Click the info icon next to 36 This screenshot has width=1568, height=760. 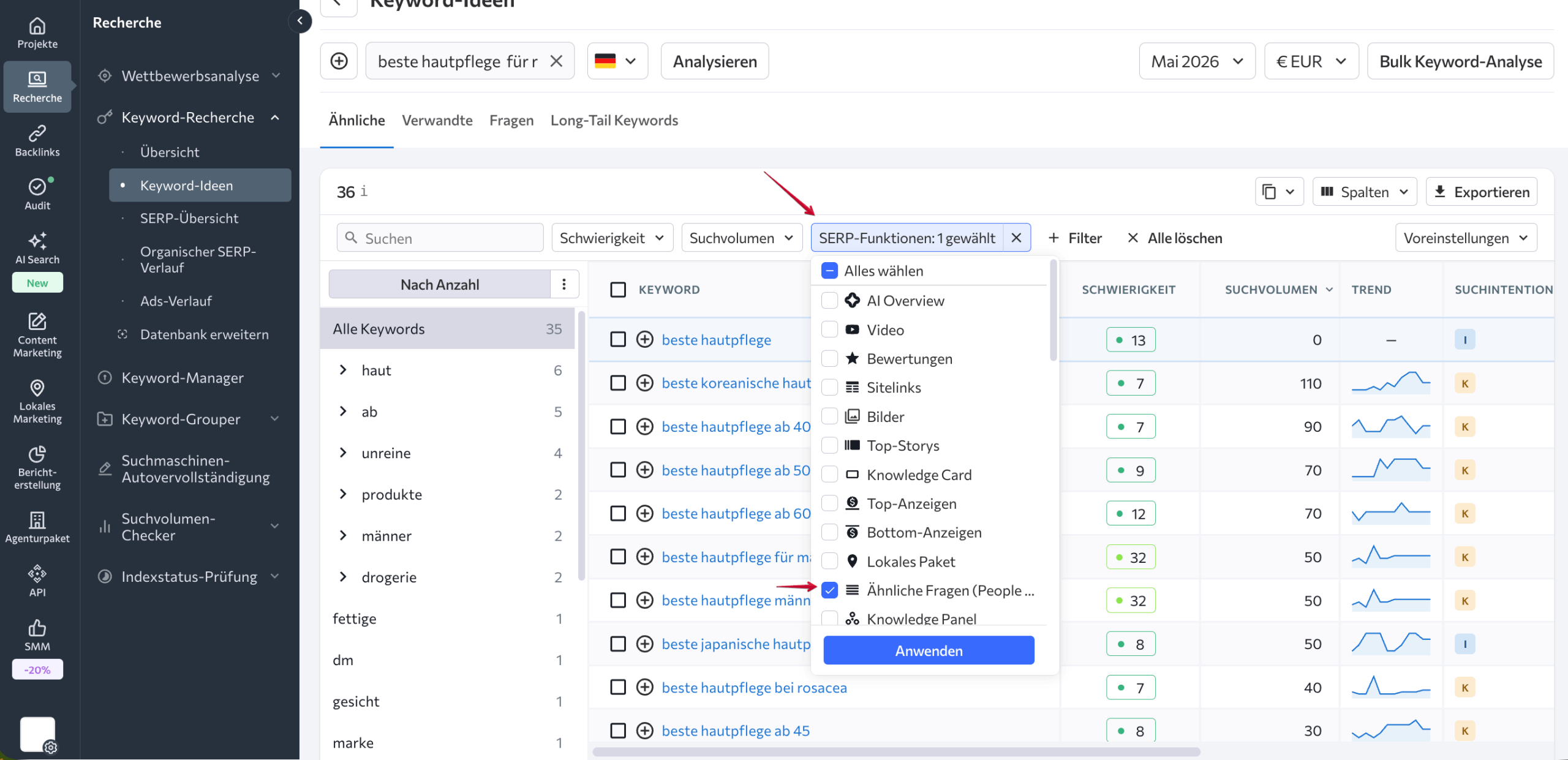pyautogui.click(x=364, y=192)
